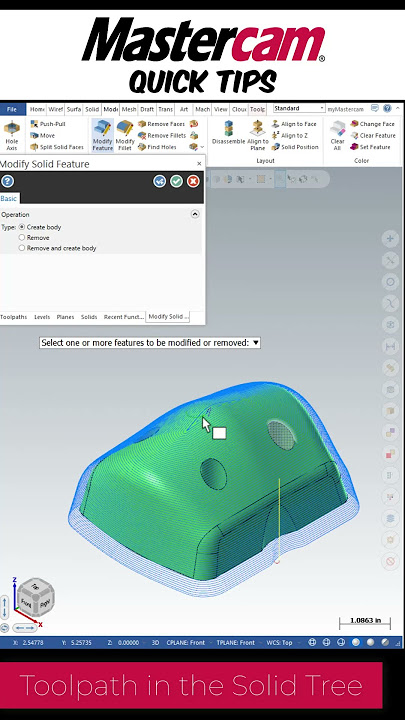The image size is (405, 720).
Task: Open the File menu
Action: (x=12, y=109)
